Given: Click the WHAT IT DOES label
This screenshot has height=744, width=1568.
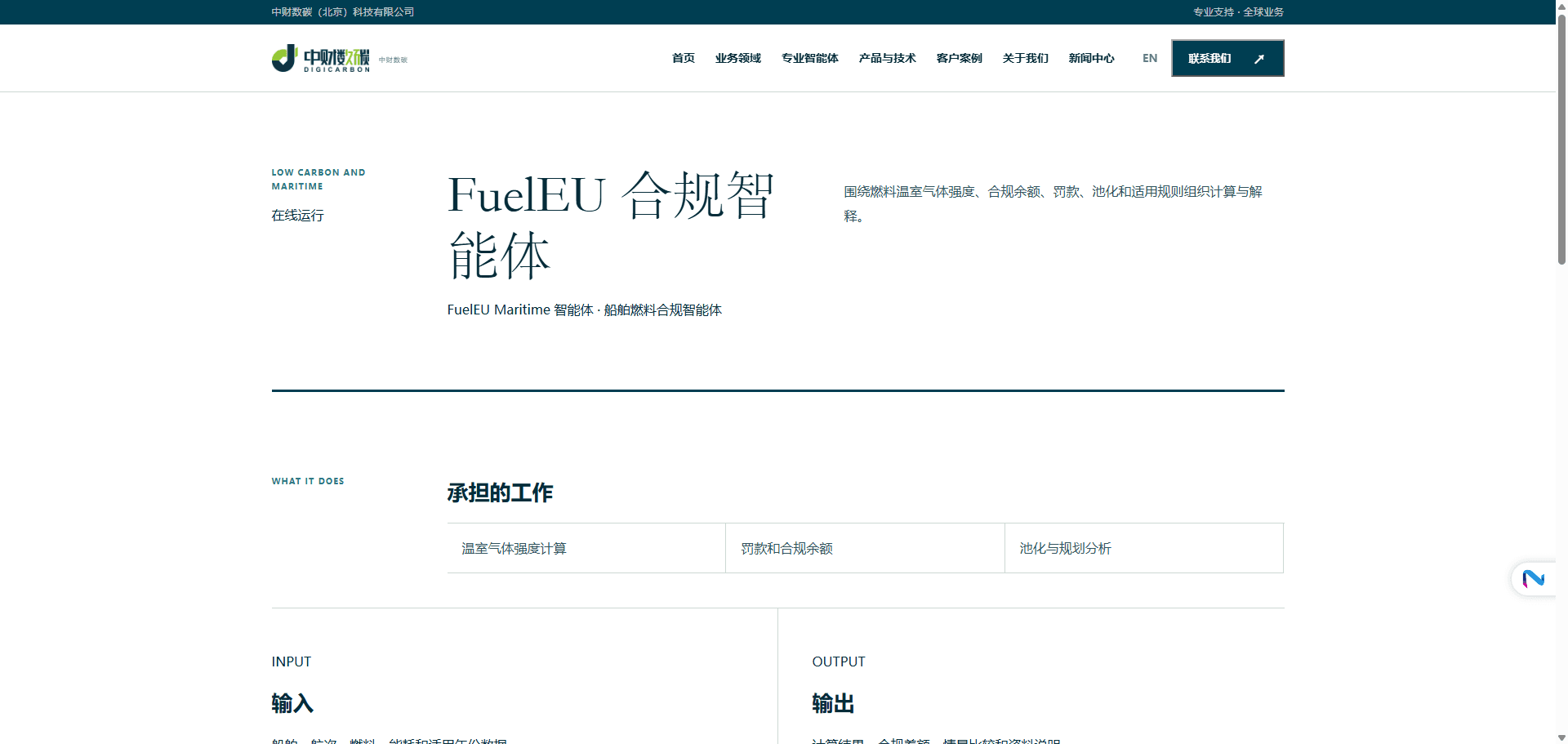Looking at the screenshot, I should [308, 481].
